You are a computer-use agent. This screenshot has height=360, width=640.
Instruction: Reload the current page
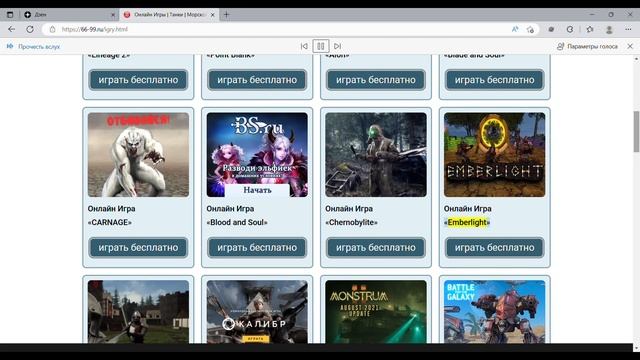coord(30,29)
